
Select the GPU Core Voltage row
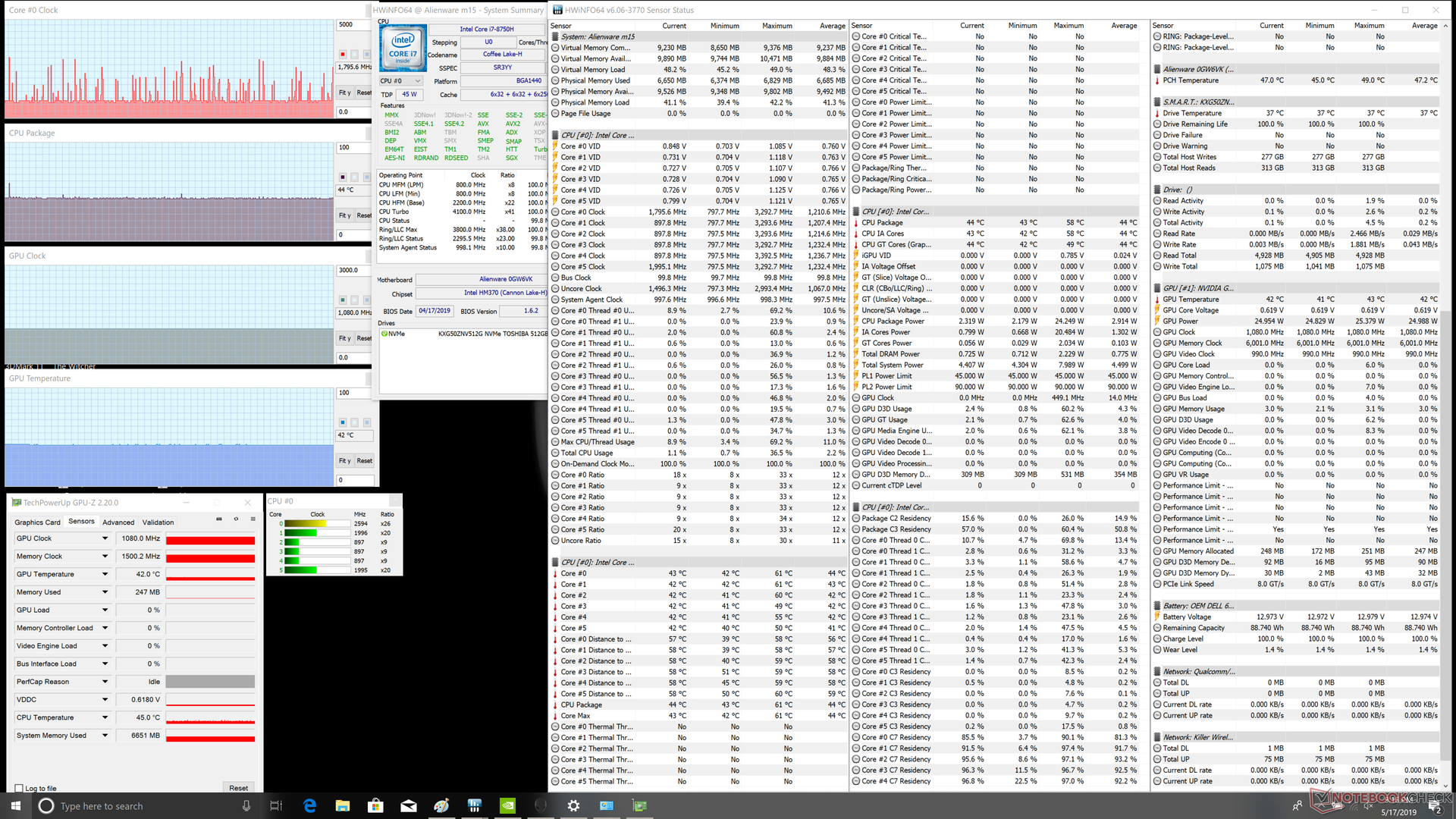point(1296,310)
